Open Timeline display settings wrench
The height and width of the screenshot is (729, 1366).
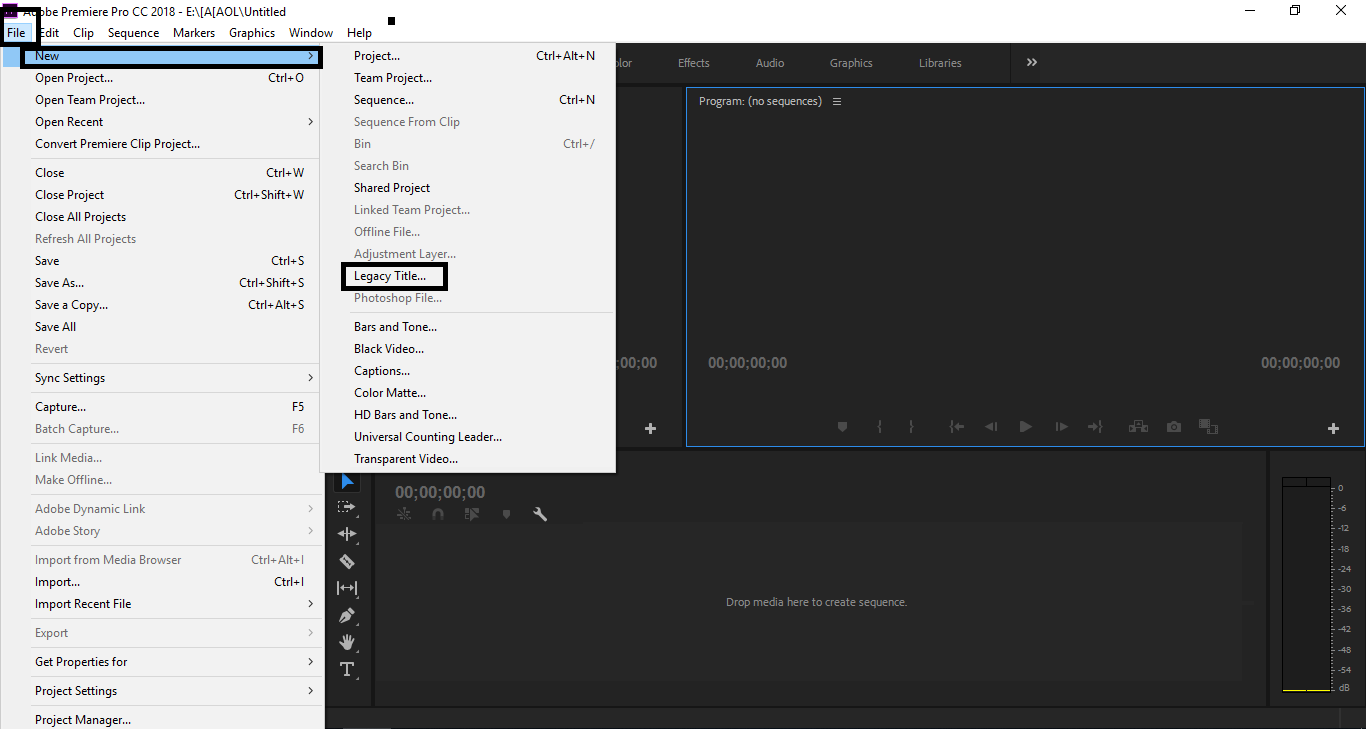point(540,514)
